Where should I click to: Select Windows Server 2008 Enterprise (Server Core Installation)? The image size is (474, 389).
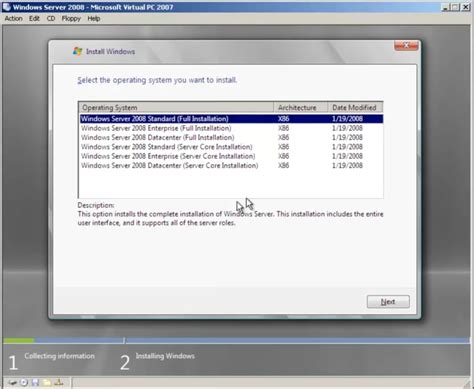click(231, 156)
